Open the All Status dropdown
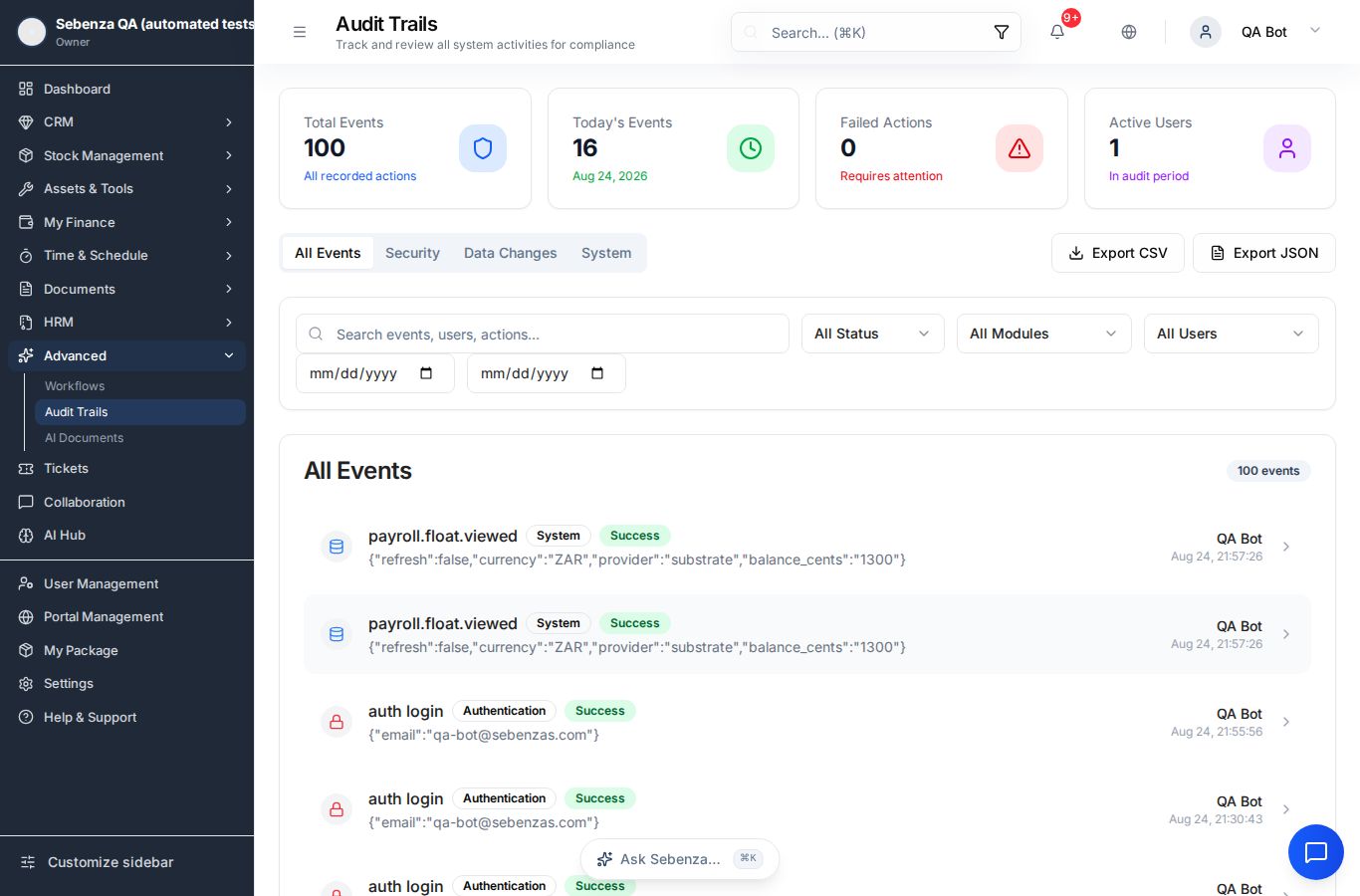 point(872,334)
